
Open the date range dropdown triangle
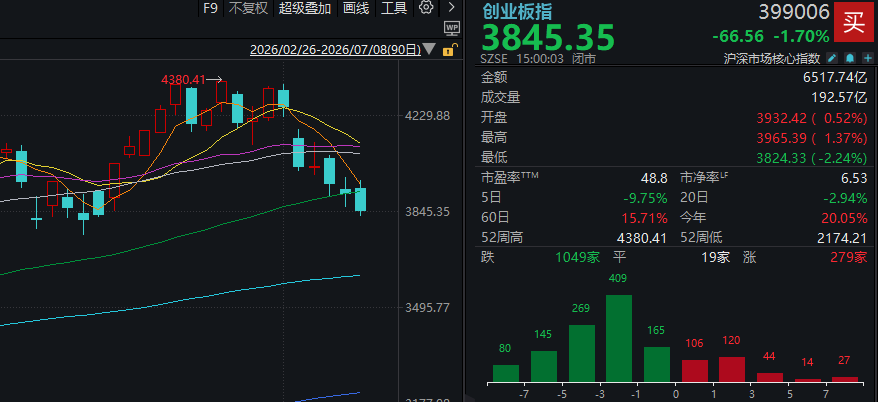(429, 49)
